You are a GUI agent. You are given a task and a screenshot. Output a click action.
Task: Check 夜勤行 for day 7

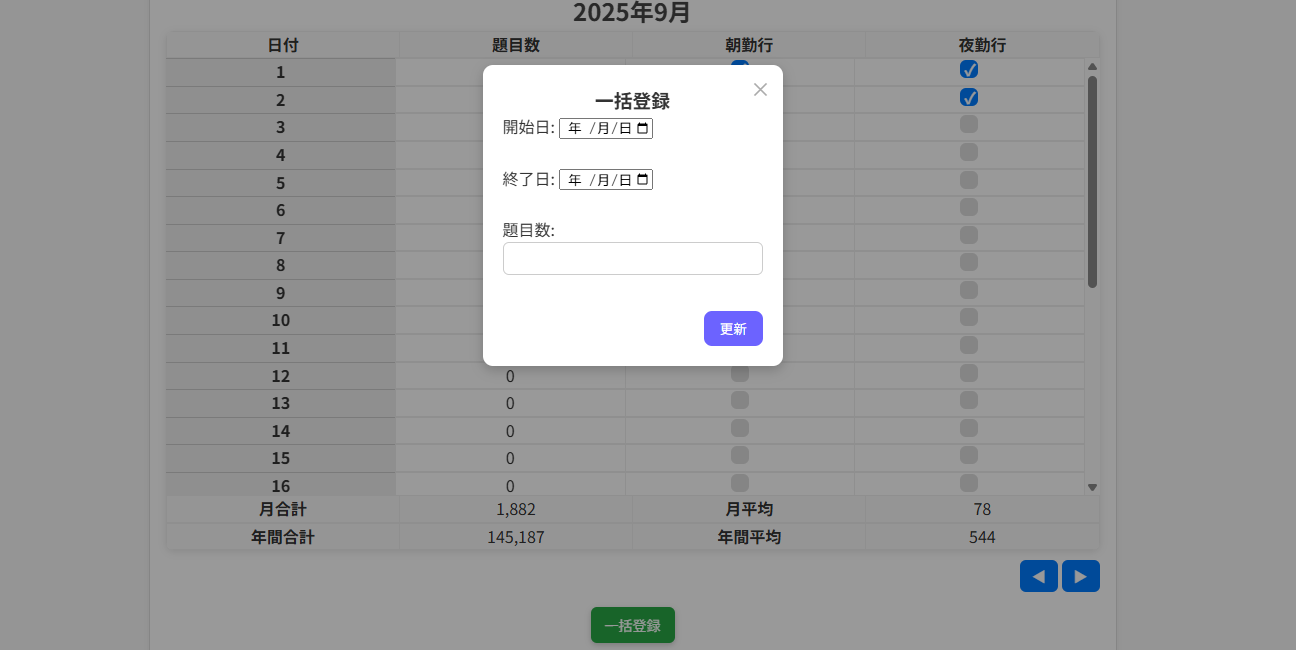[x=969, y=235]
